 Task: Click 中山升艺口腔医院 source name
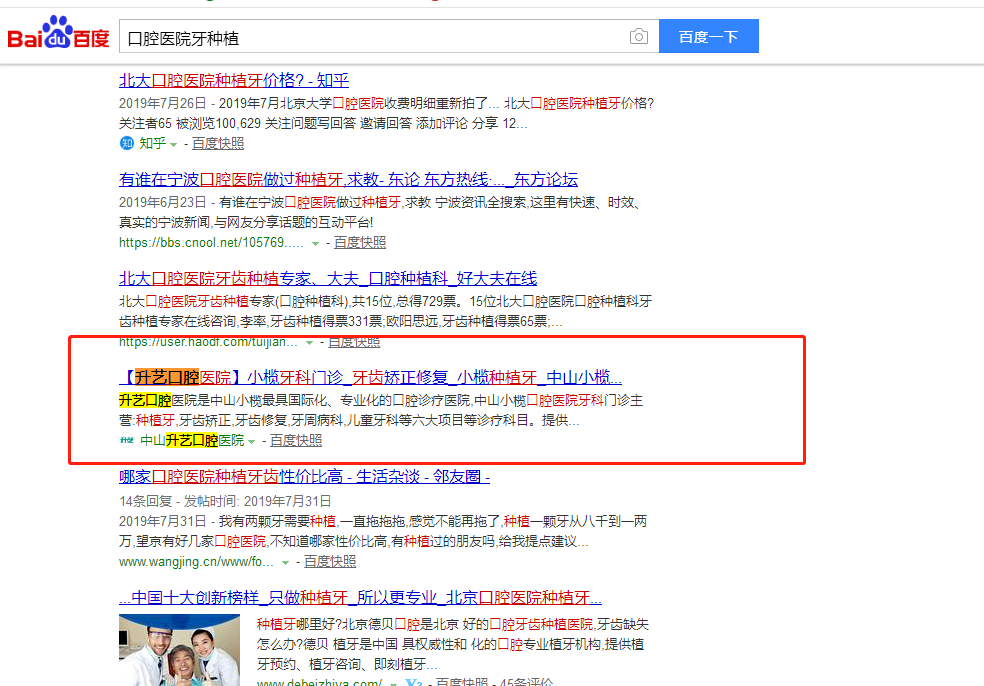click(192, 441)
